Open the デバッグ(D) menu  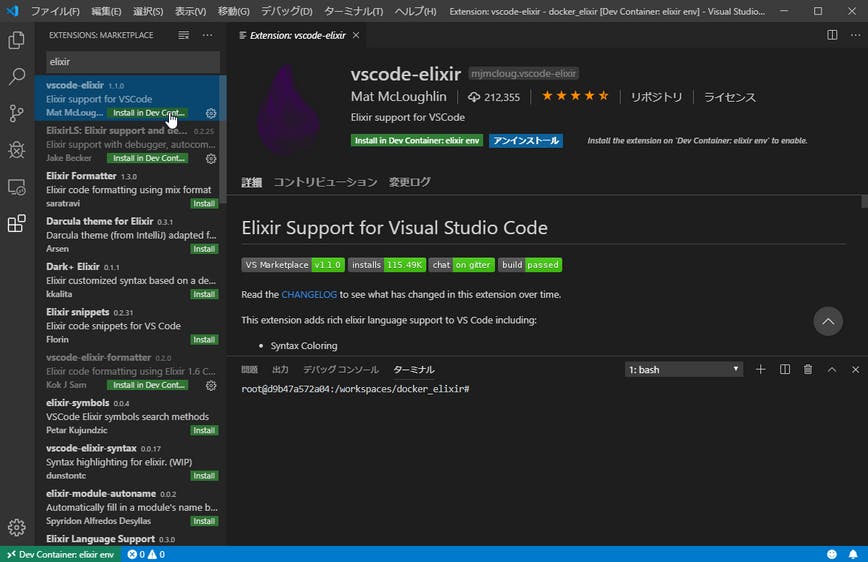point(286,11)
